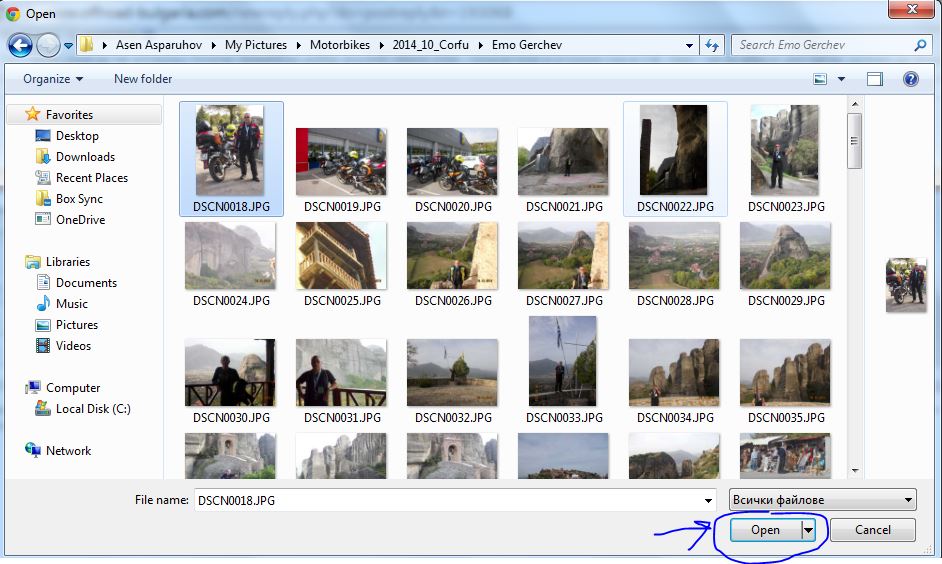
Task: Open the Videos library
Action: pos(73,346)
